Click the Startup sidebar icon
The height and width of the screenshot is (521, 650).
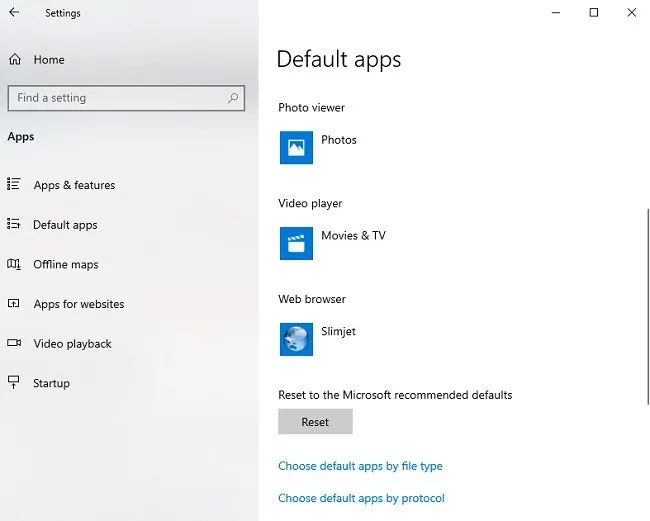tap(14, 382)
